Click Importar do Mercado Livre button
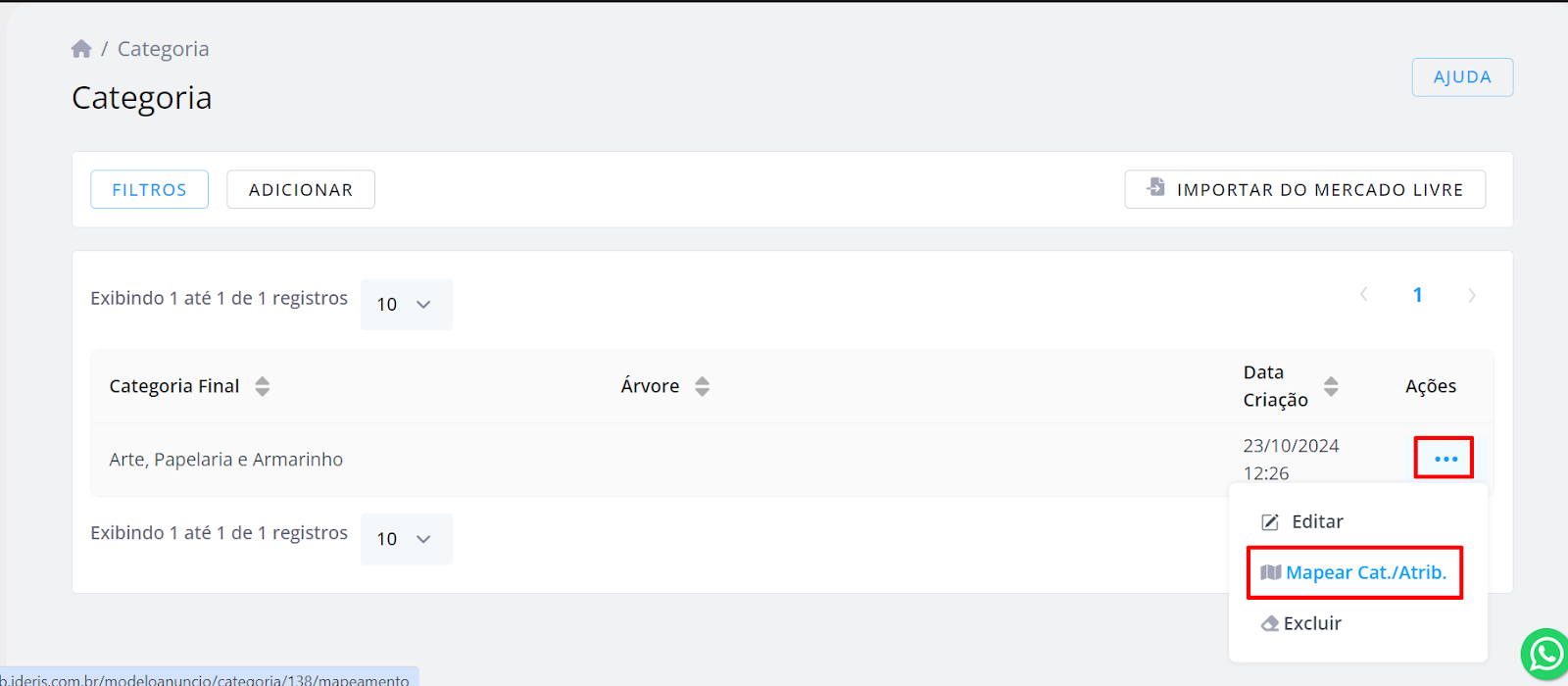1568x686 pixels. pos(1304,189)
